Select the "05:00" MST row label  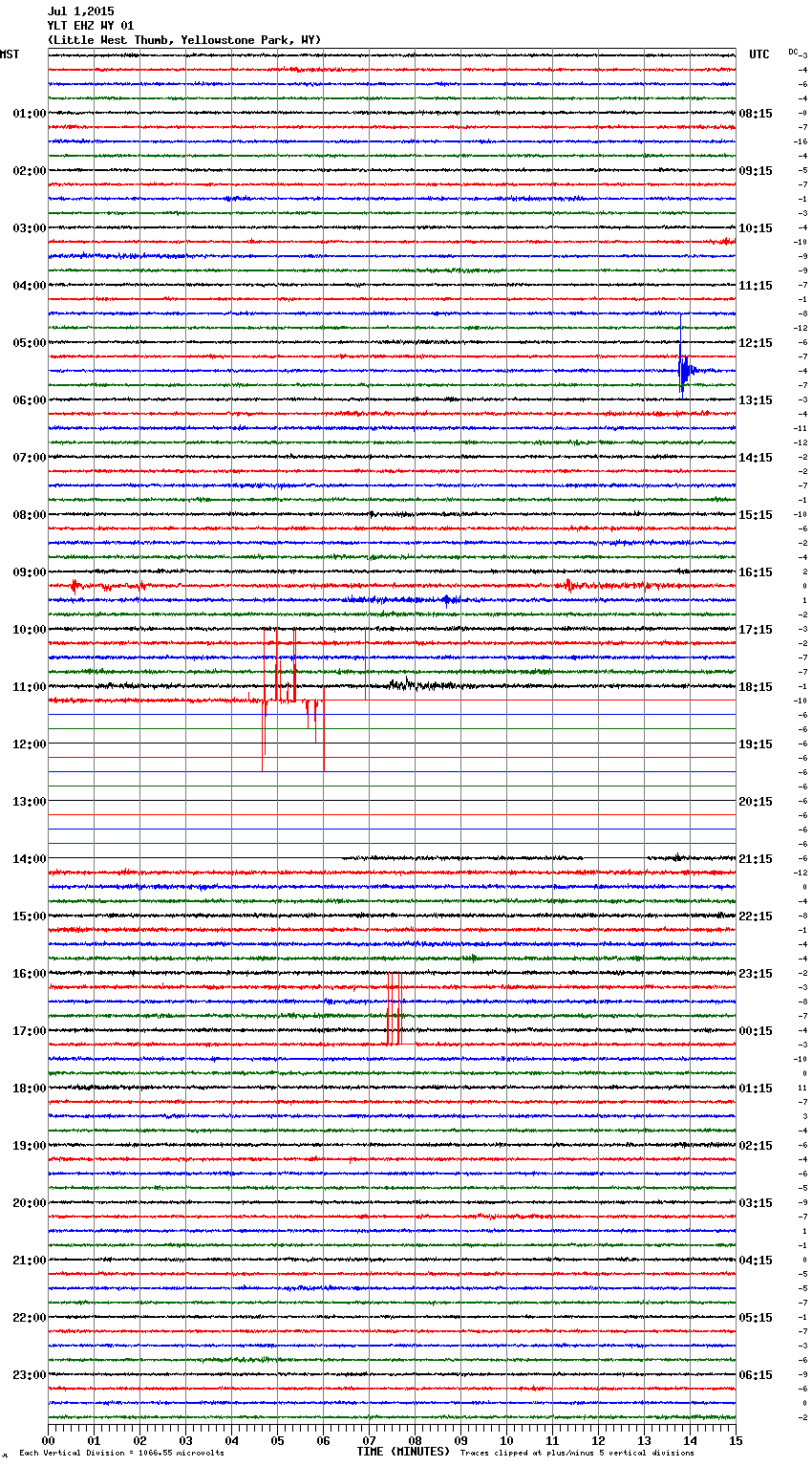point(29,343)
